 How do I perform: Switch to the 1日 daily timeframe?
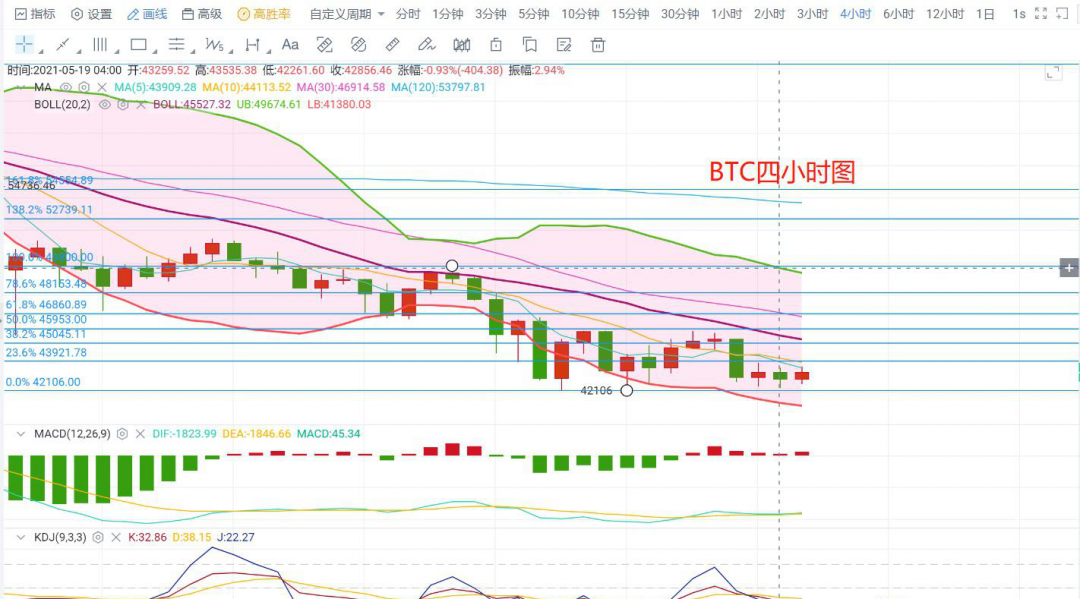click(985, 14)
